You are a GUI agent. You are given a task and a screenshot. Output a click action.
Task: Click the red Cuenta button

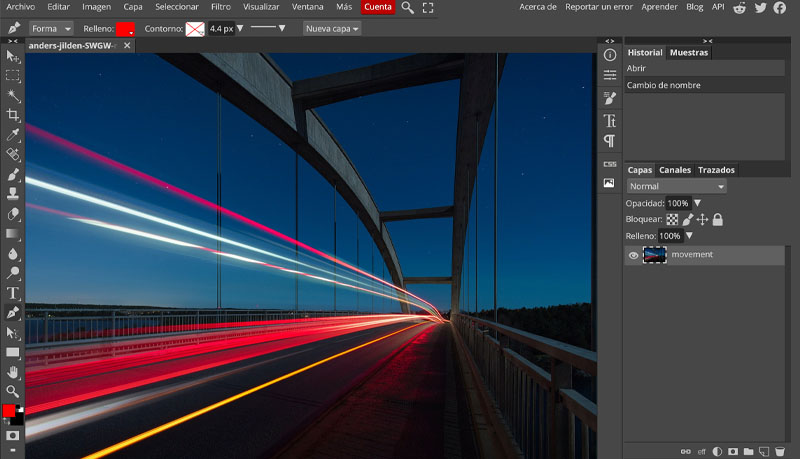coord(378,7)
